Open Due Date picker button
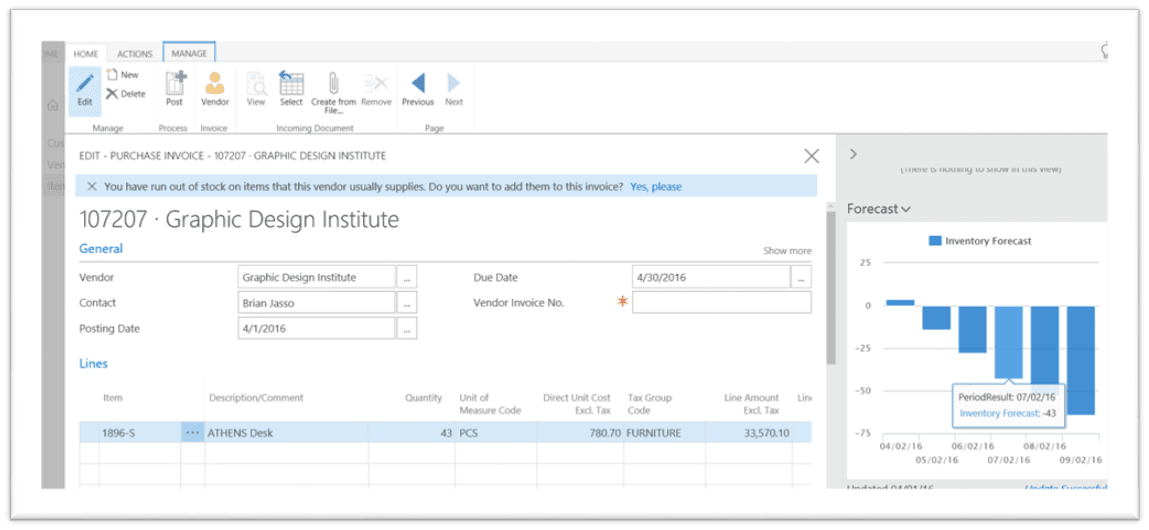The width and height of the screenshot is (1149, 530). click(802, 278)
